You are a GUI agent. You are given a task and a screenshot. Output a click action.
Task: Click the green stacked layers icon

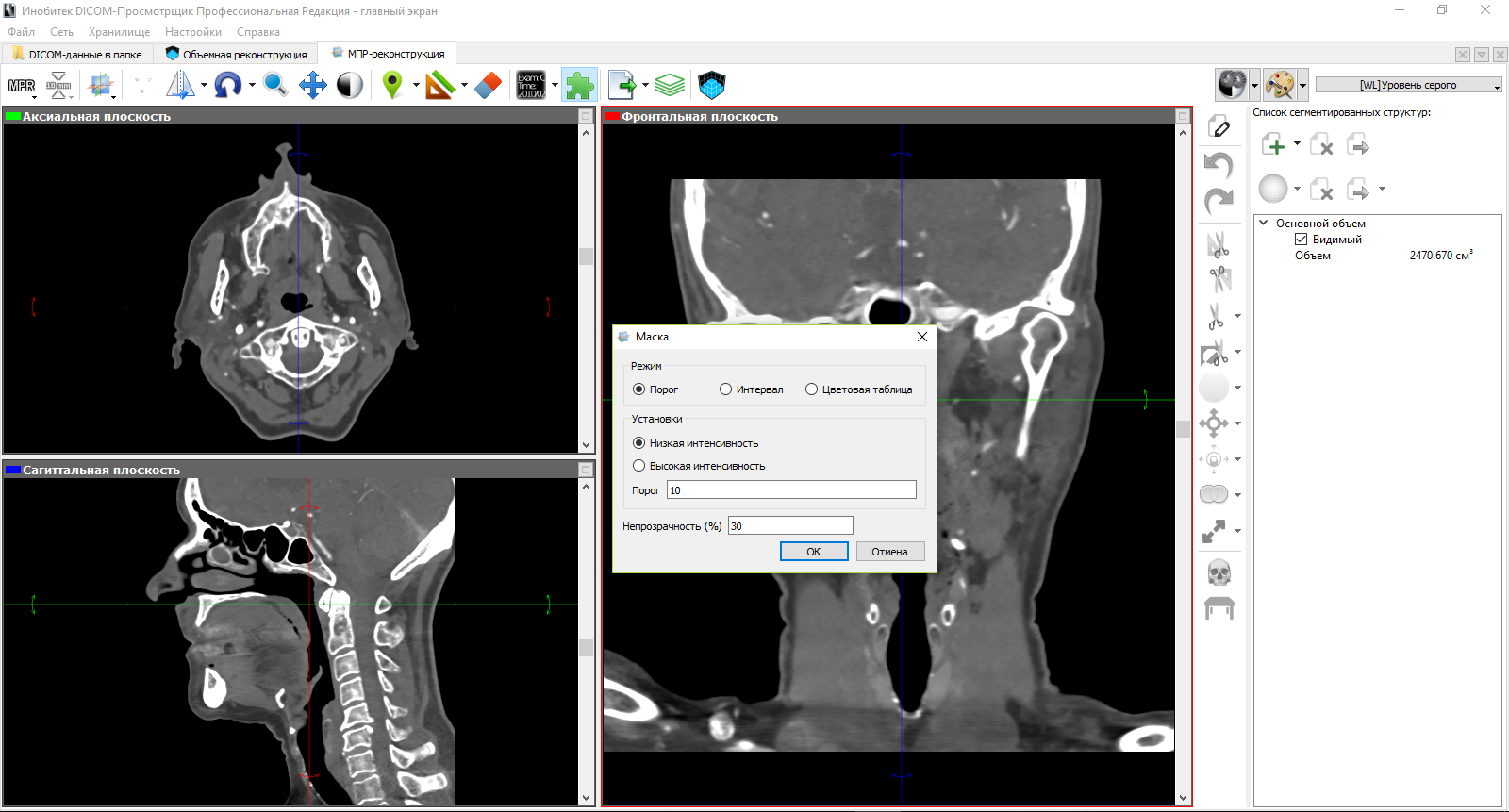[670, 85]
